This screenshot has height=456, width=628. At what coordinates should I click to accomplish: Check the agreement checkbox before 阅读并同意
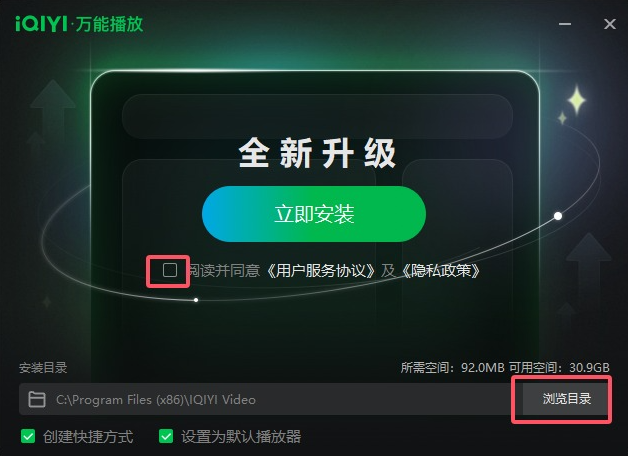click(170, 270)
